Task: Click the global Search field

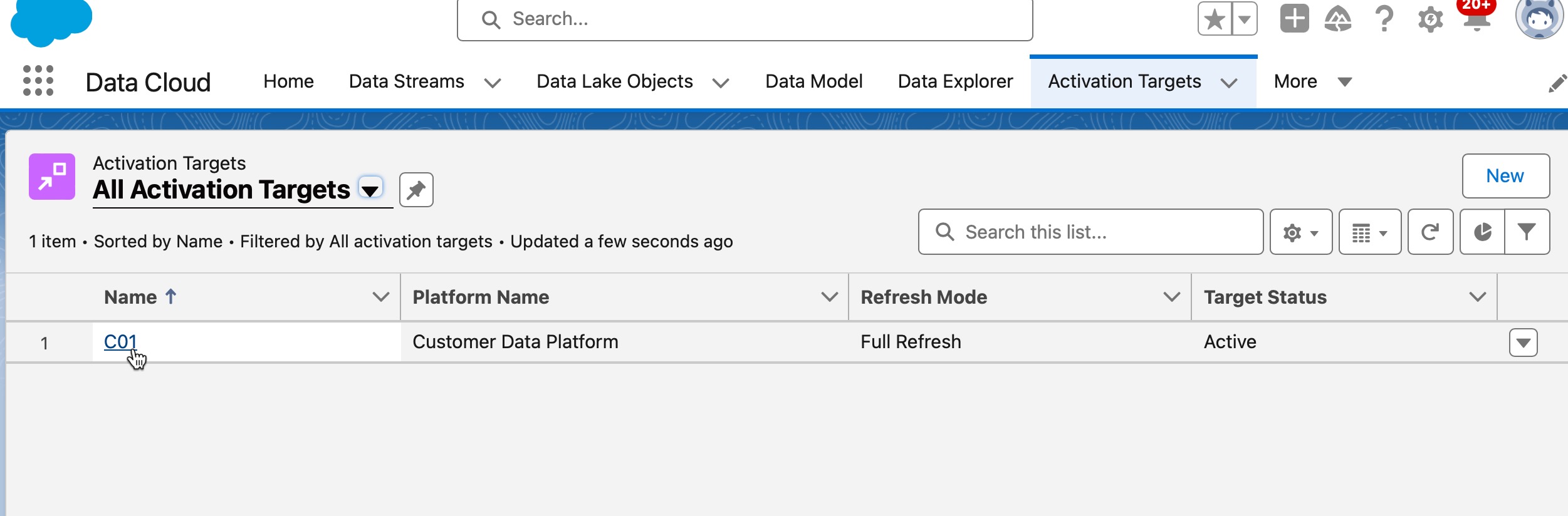Action: click(745, 19)
